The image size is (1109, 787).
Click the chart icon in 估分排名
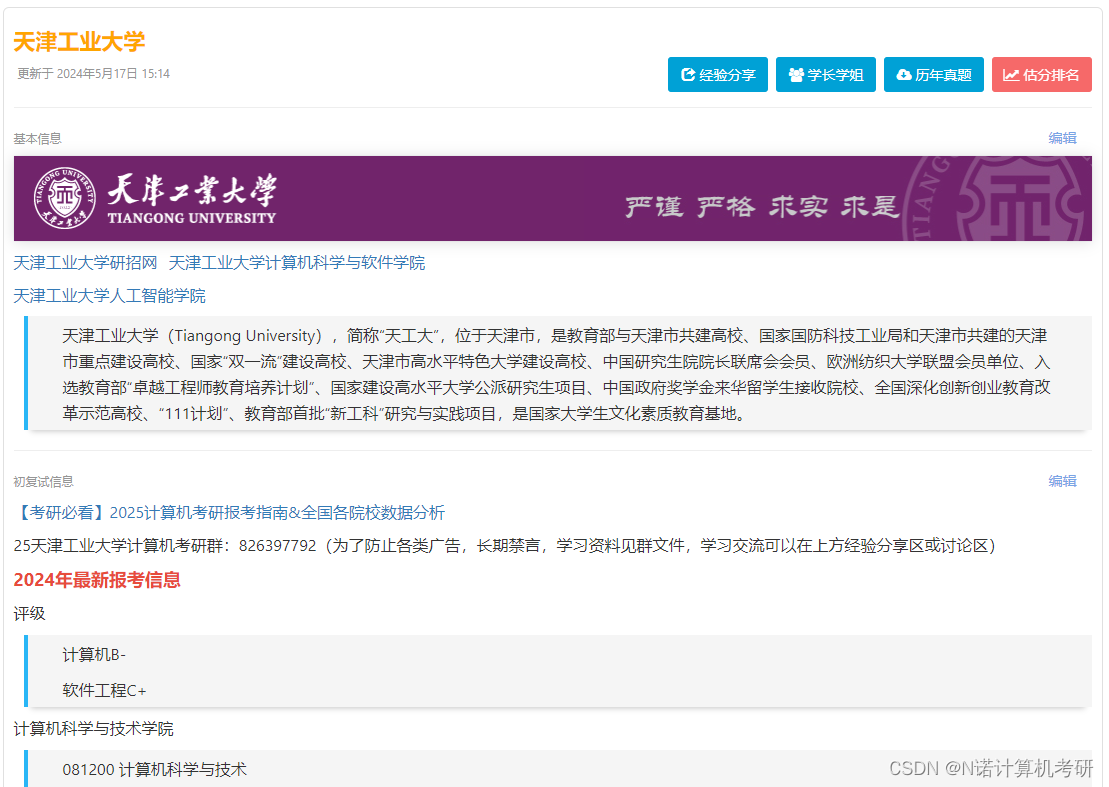[1011, 75]
